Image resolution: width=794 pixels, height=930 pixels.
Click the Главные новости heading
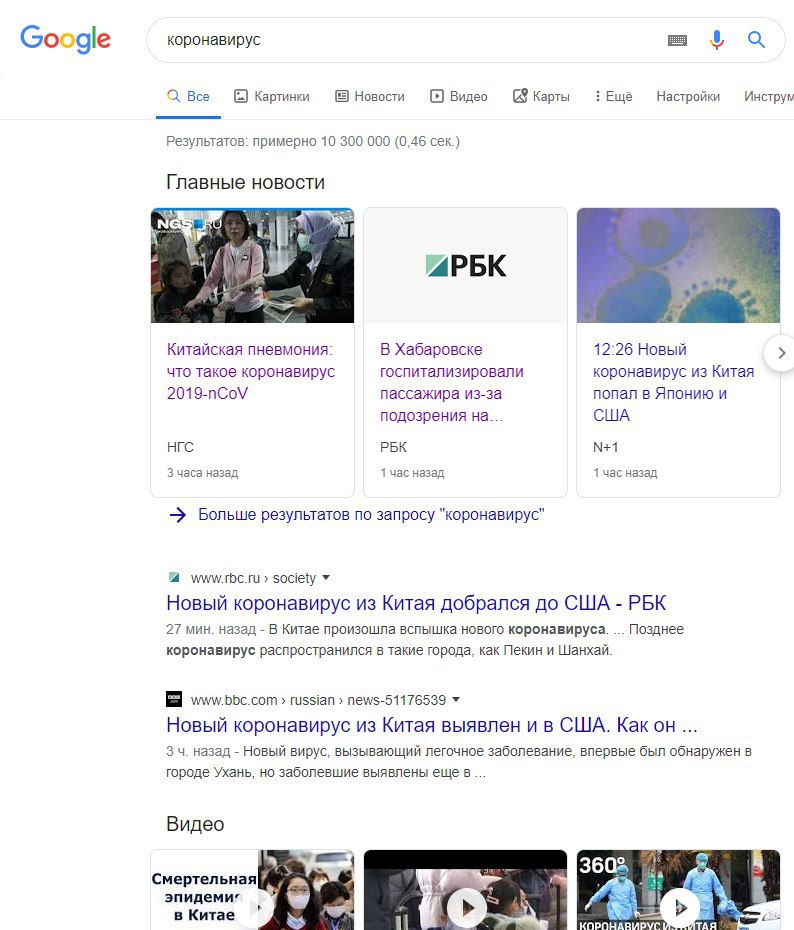[x=245, y=182]
